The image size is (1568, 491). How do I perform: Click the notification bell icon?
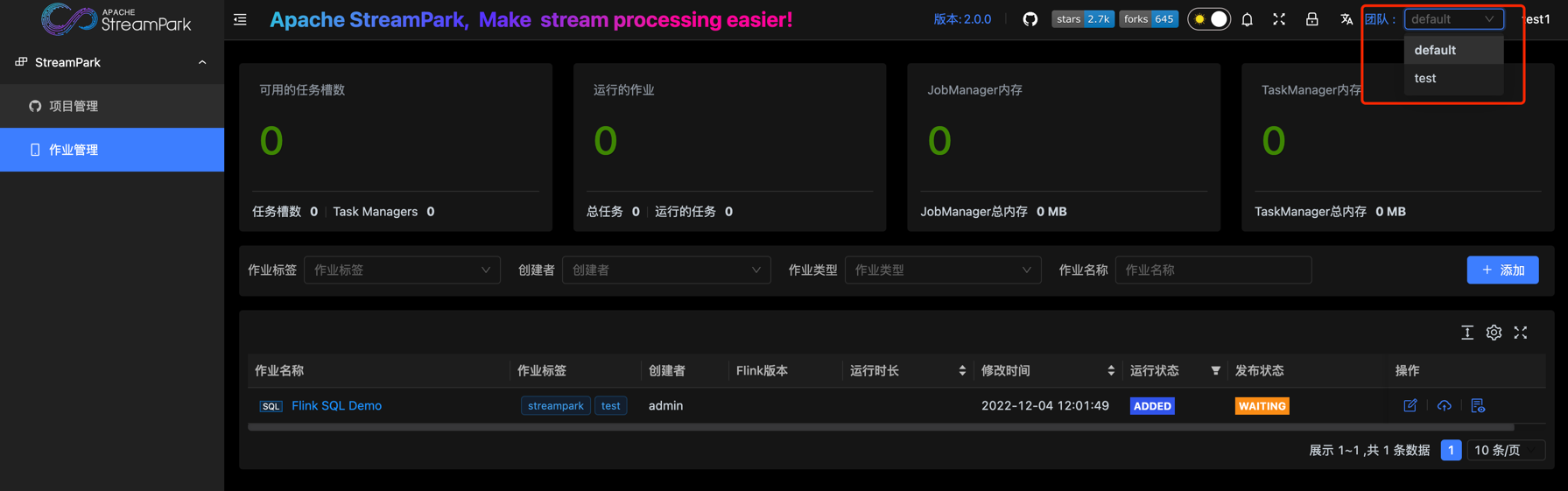(1247, 19)
